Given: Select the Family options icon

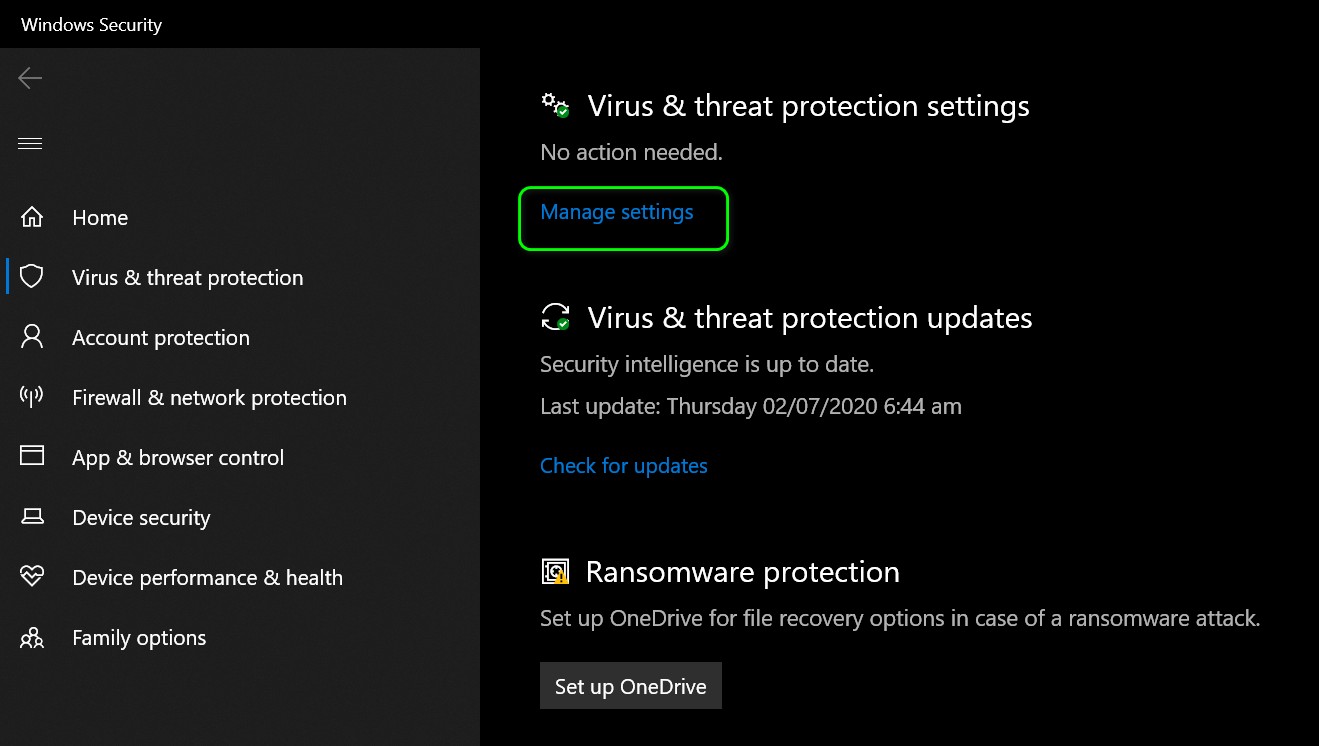Looking at the screenshot, I should pos(31,637).
